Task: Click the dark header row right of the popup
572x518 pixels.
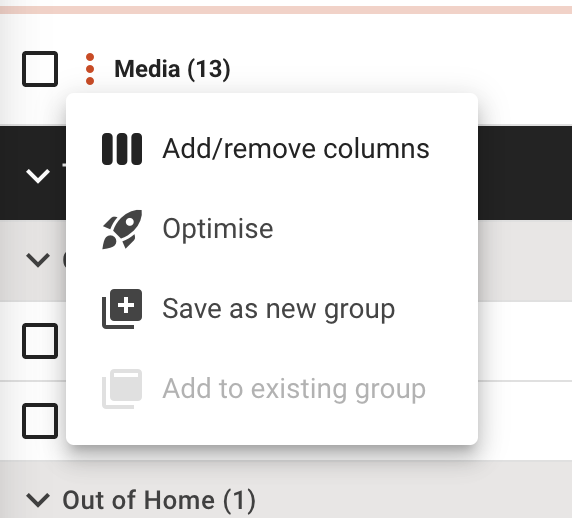Action: coord(525,173)
